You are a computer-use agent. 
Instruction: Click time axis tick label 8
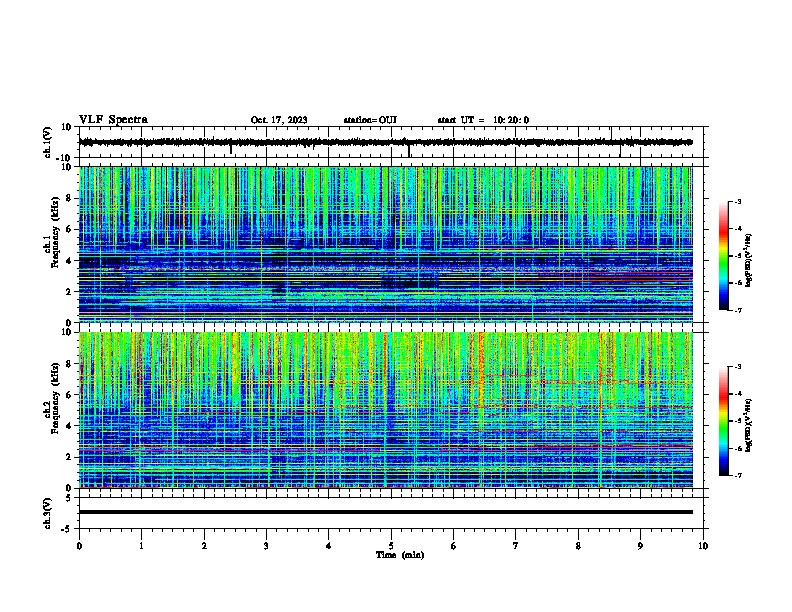pos(578,546)
